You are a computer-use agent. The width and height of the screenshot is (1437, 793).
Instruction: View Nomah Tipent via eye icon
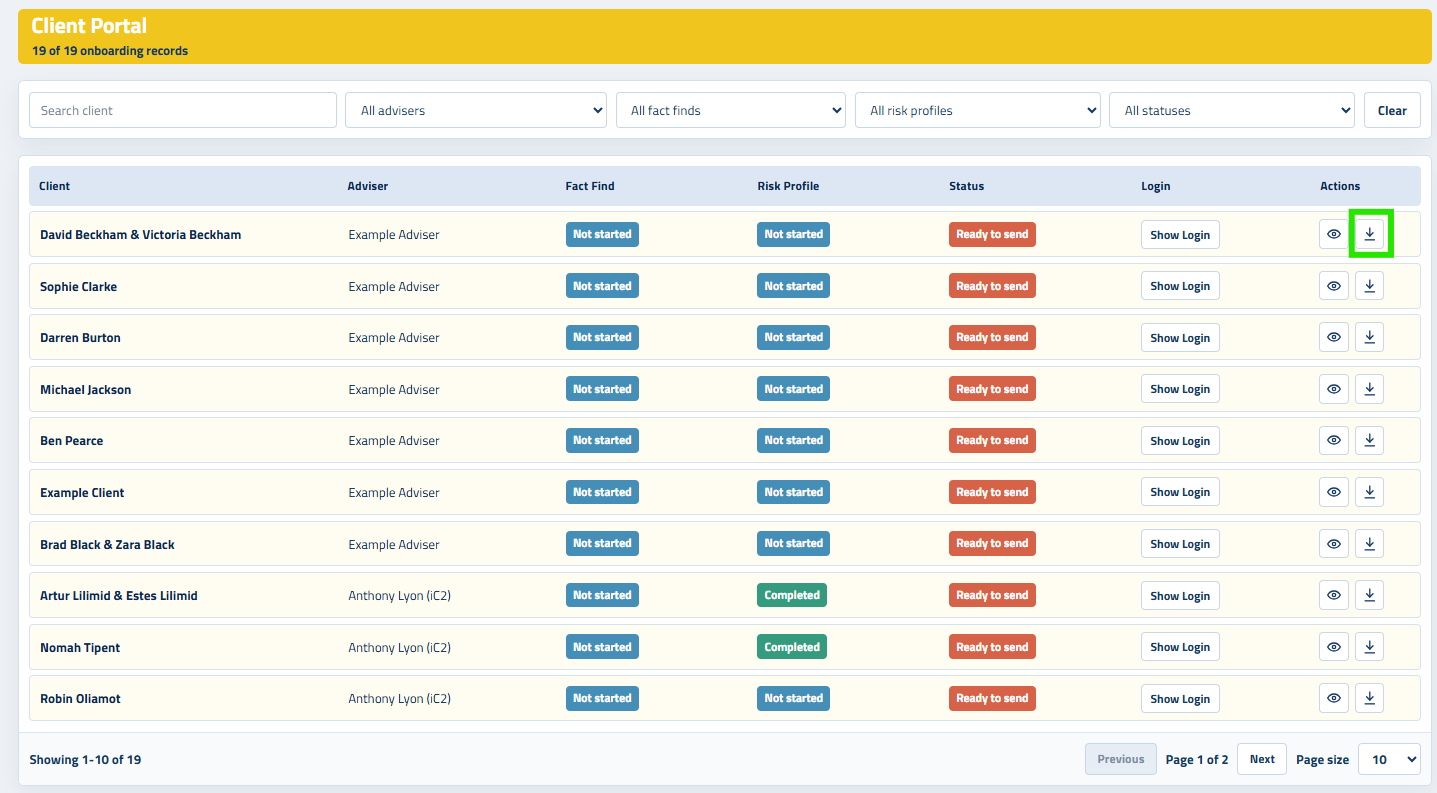click(1334, 647)
